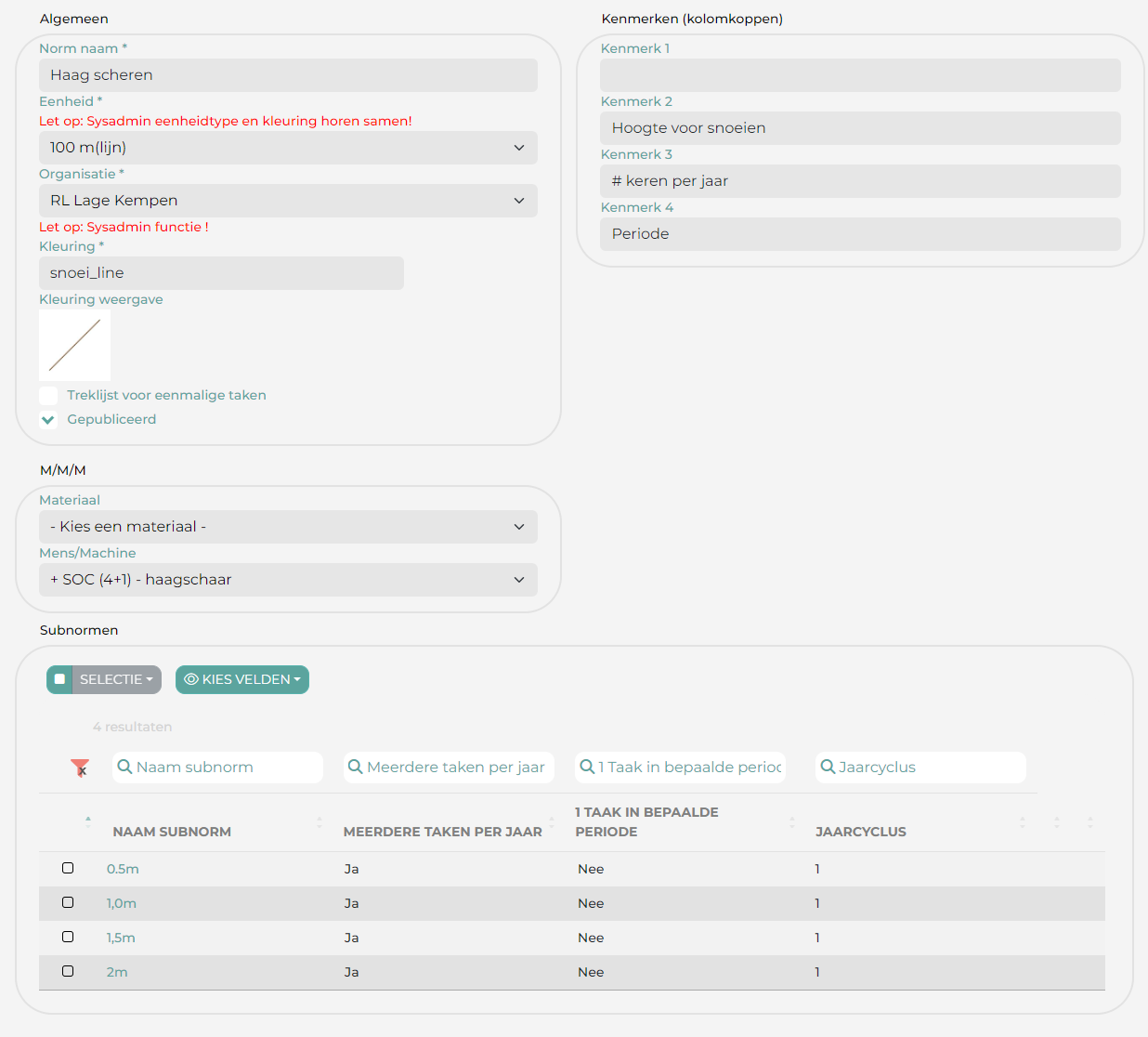Open the Selectie dropdown menu
1148x1037 pixels.
pos(117,679)
